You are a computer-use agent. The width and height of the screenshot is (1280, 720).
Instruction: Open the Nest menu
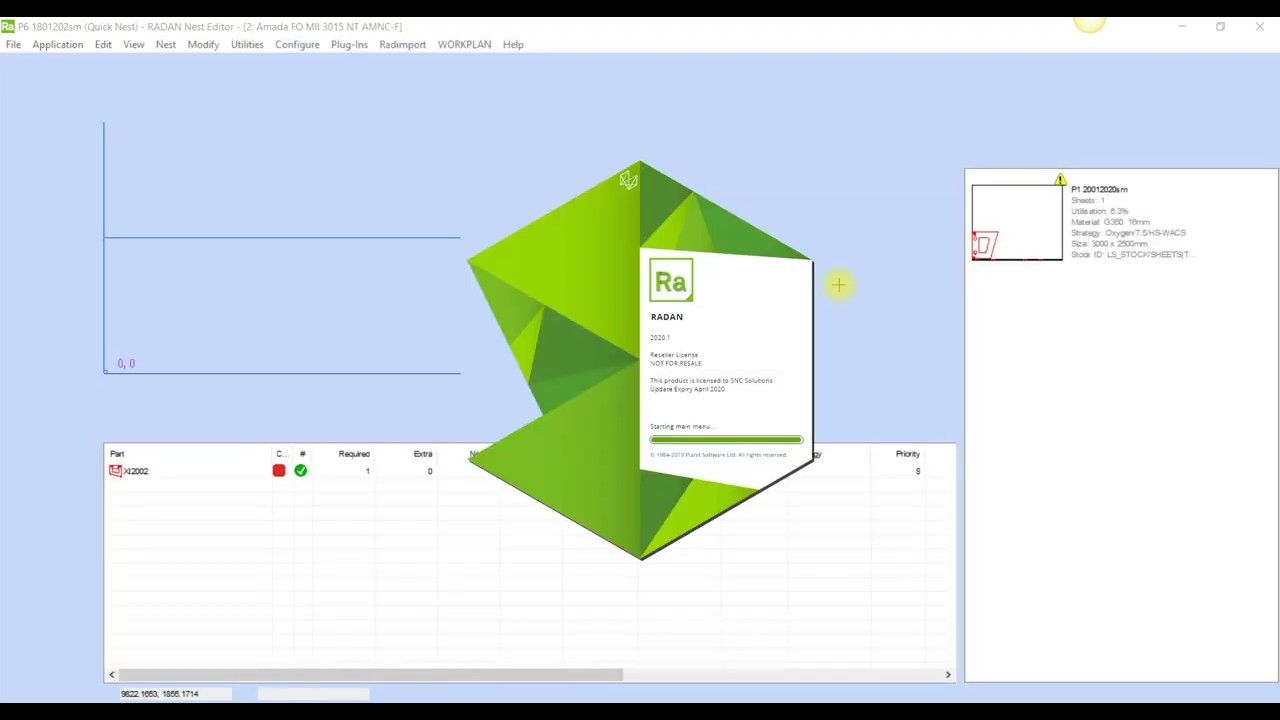tap(166, 45)
